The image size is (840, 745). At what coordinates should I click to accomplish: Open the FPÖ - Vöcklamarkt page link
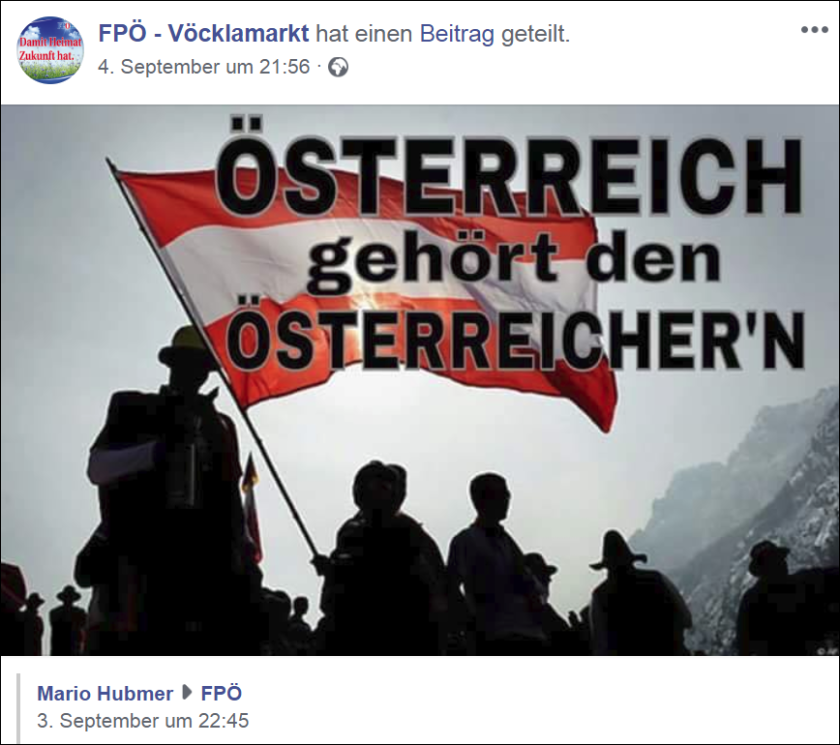coord(204,33)
